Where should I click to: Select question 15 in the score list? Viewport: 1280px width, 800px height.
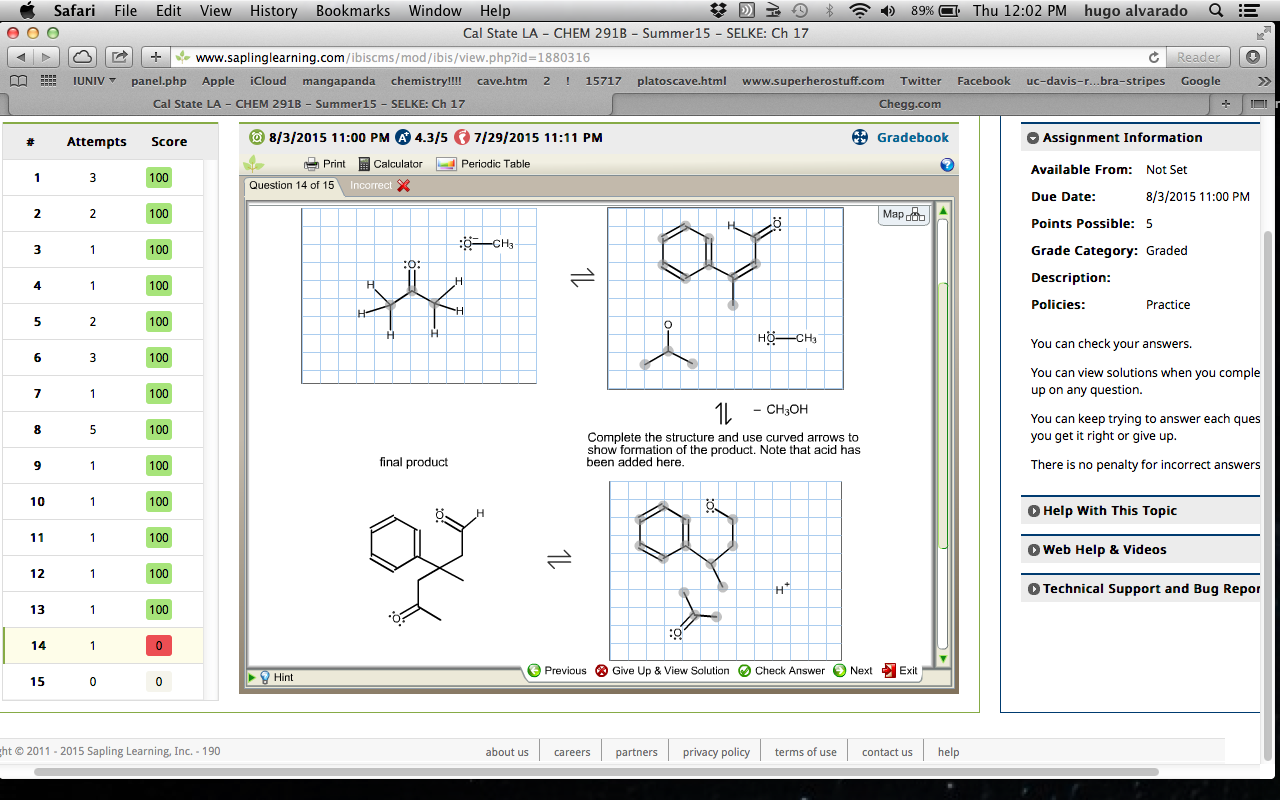point(37,681)
